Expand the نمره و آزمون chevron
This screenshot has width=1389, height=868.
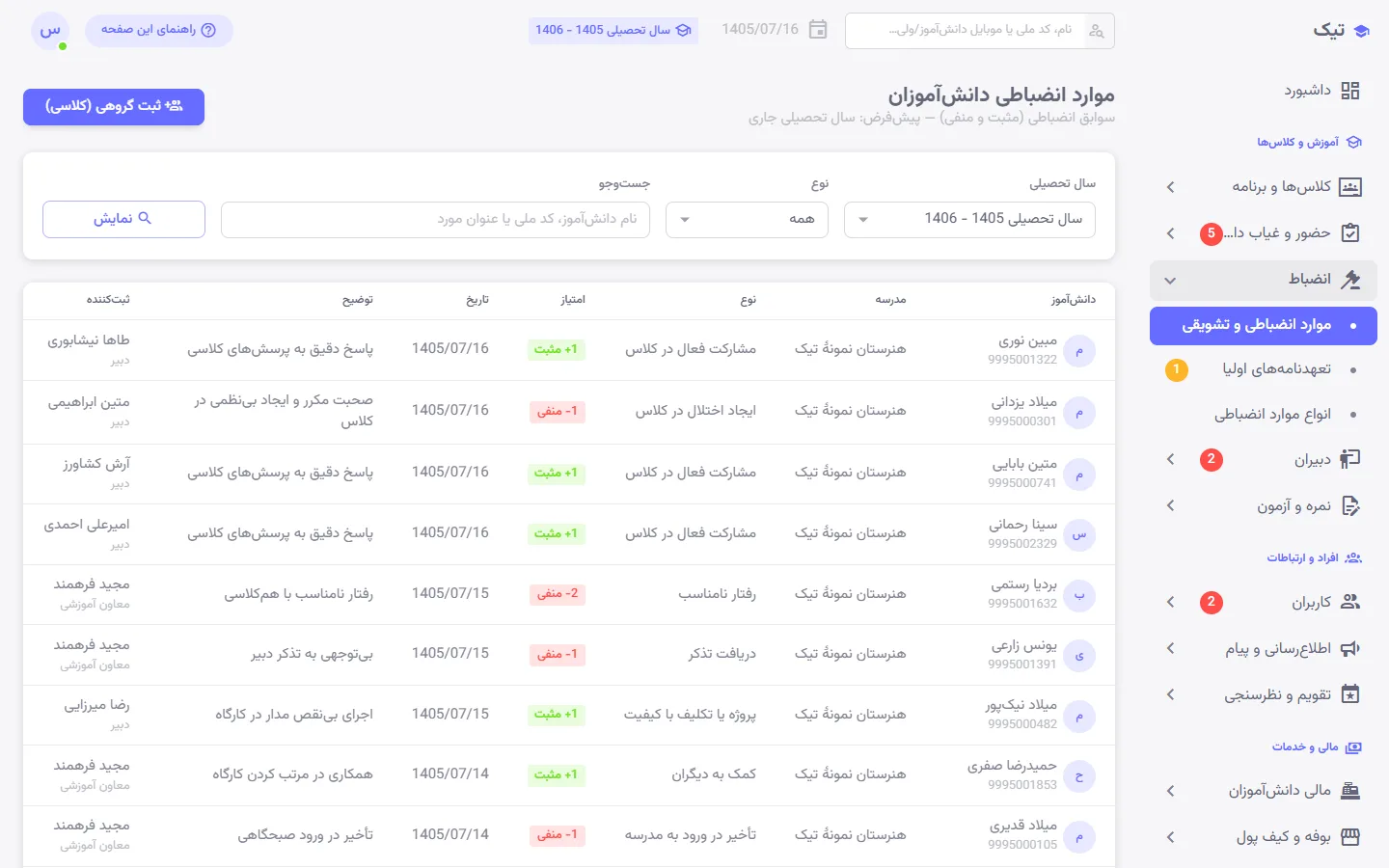pyautogui.click(x=1171, y=505)
